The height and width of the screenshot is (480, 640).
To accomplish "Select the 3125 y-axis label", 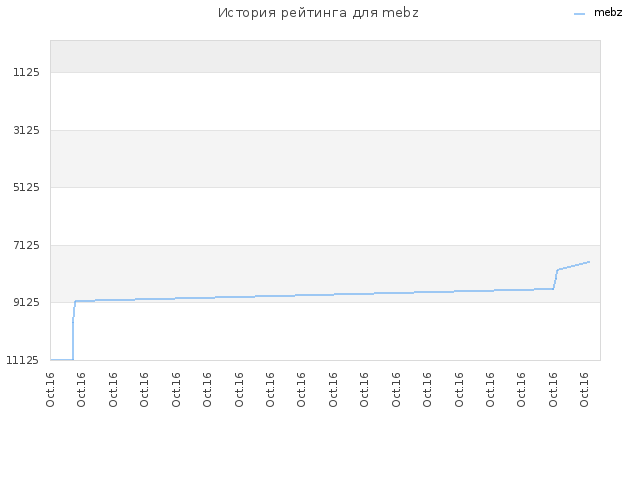I will 27,130.
